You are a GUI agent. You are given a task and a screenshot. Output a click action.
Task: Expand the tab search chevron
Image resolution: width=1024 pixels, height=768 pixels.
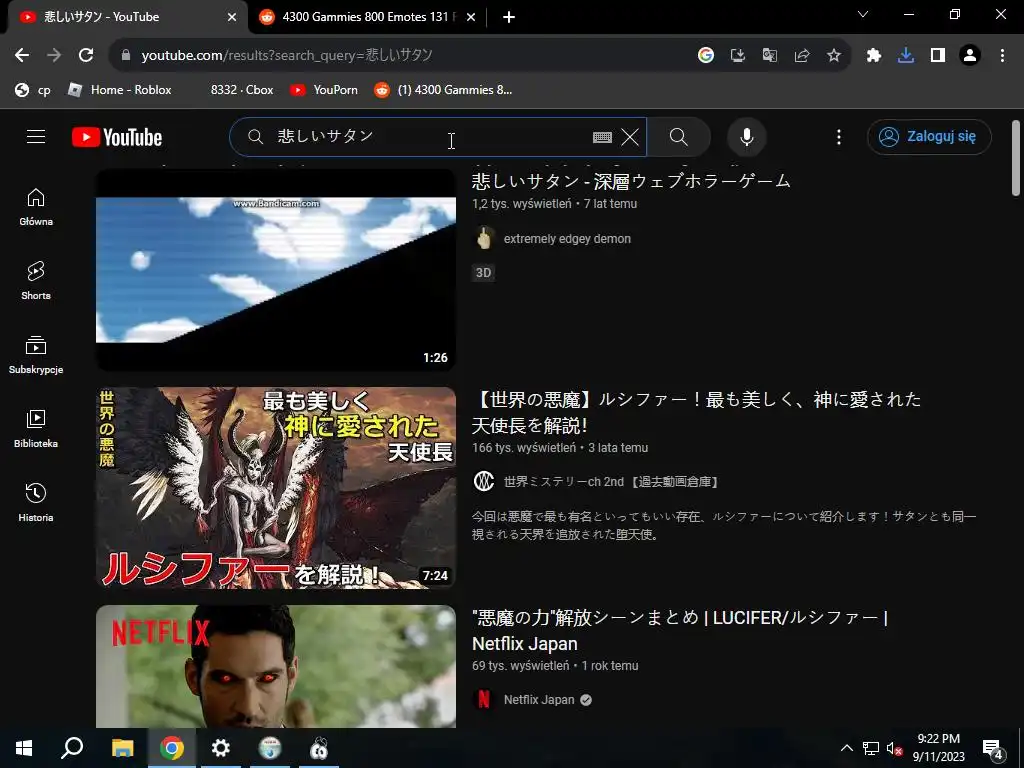click(x=863, y=14)
